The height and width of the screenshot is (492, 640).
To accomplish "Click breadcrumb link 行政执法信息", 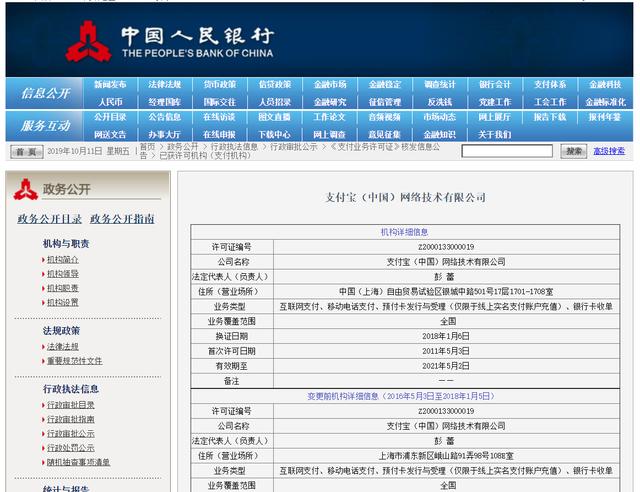I will point(234,147).
